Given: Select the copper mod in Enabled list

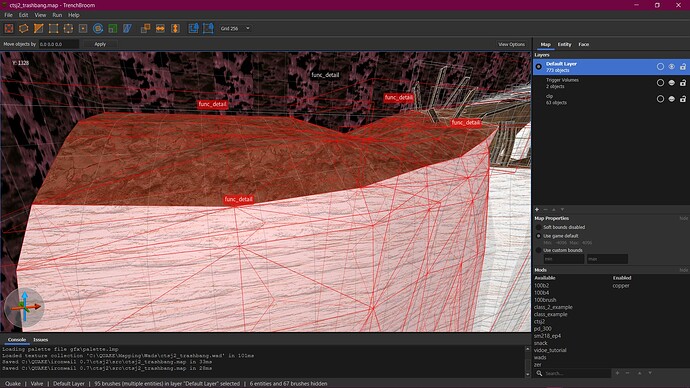Looking at the screenshot, I should click(x=620, y=286).
